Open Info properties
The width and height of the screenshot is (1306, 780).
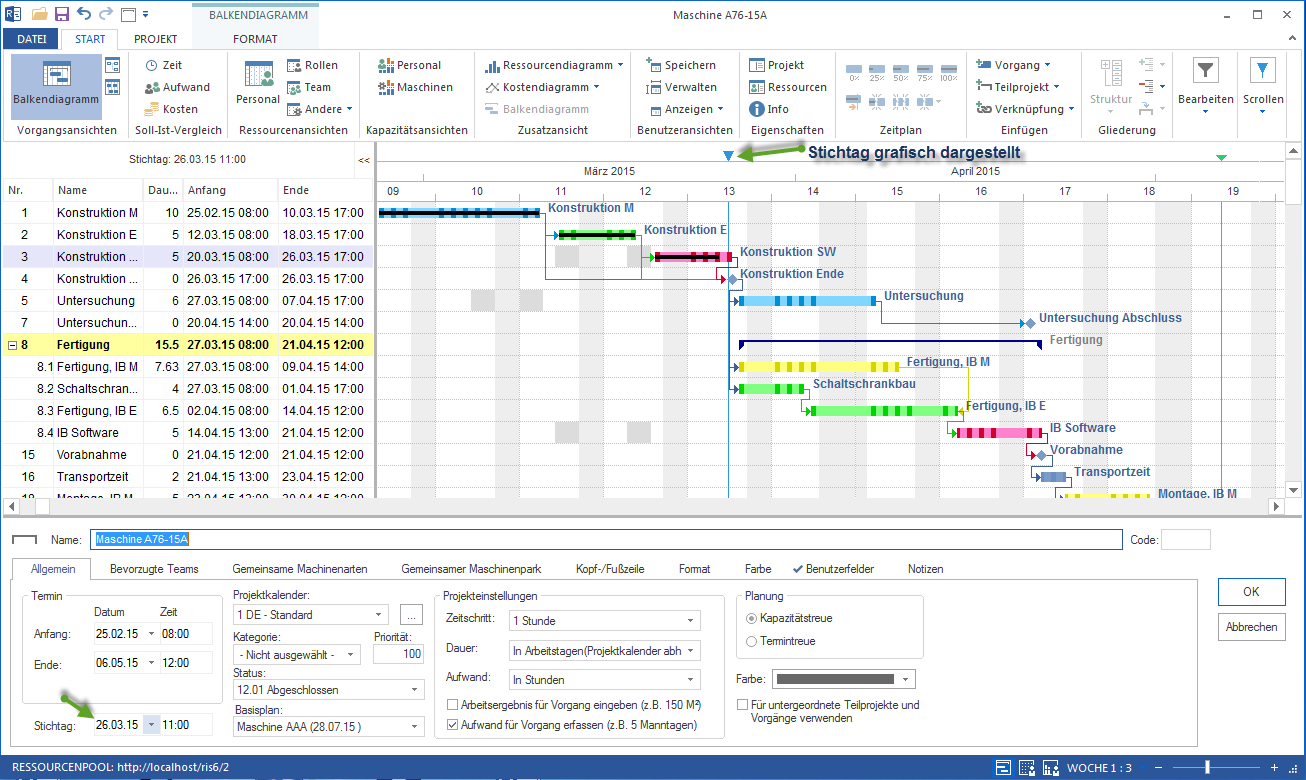769,109
